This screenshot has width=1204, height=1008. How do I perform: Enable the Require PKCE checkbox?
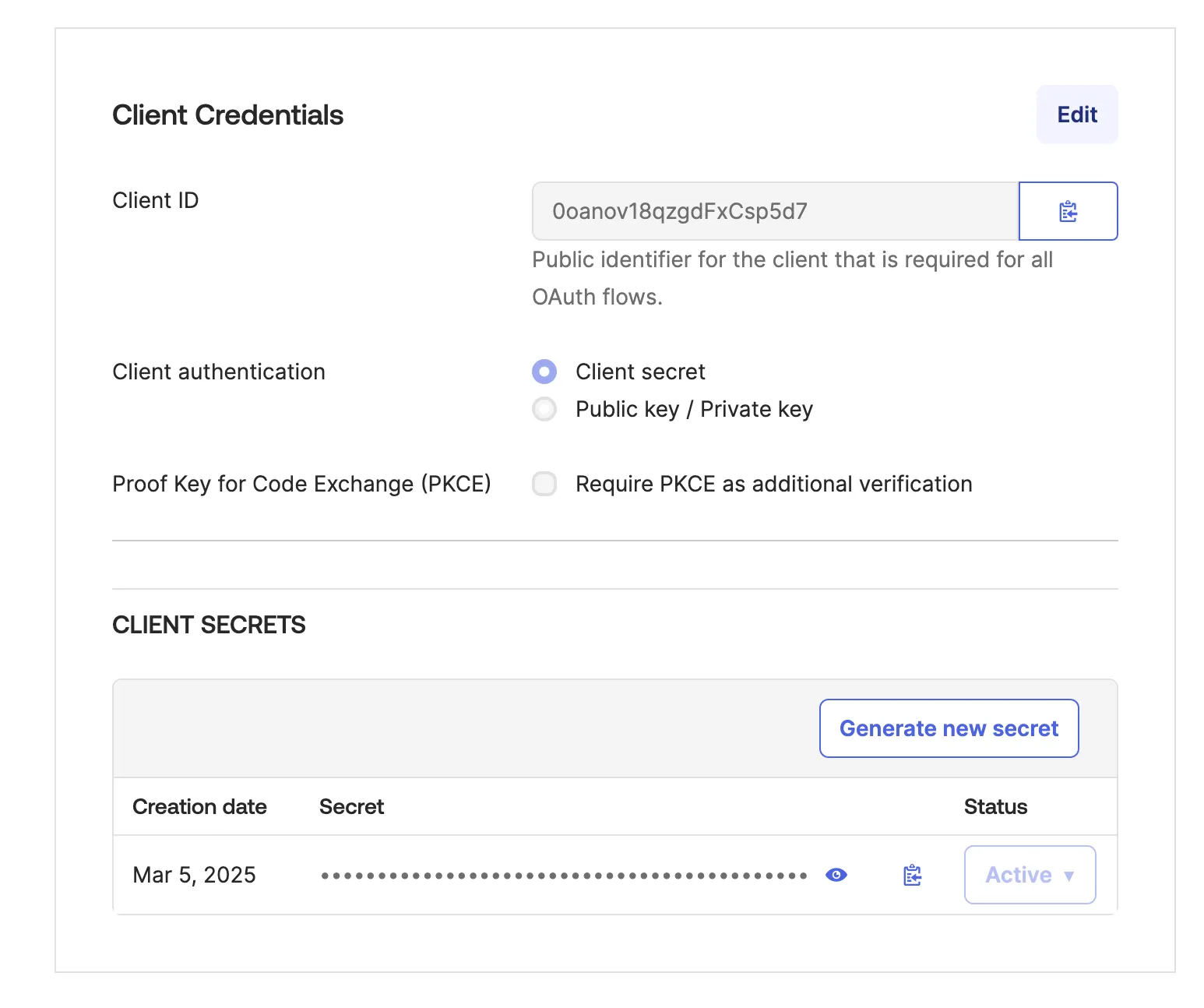pos(544,484)
